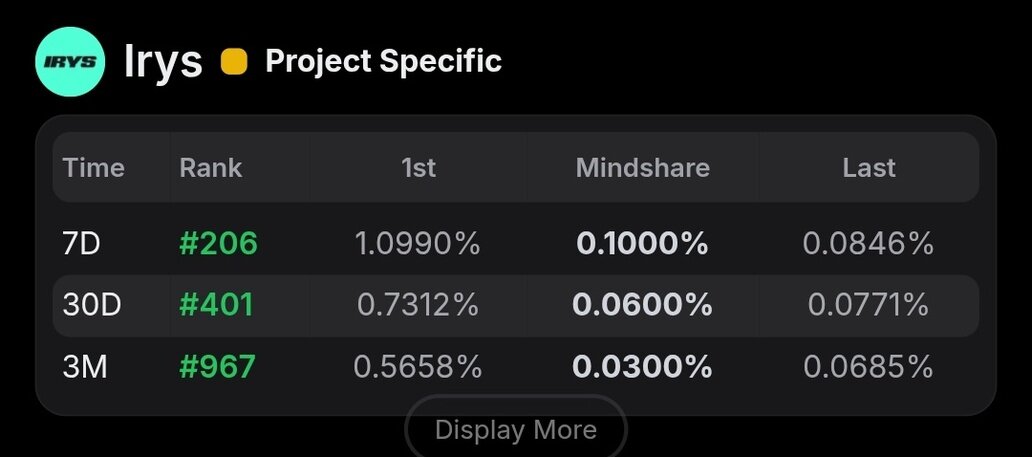Image resolution: width=1032 pixels, height=457 pixels.
Task: Click the yellow Project Specific badge
Action: (x=233, y=62)
